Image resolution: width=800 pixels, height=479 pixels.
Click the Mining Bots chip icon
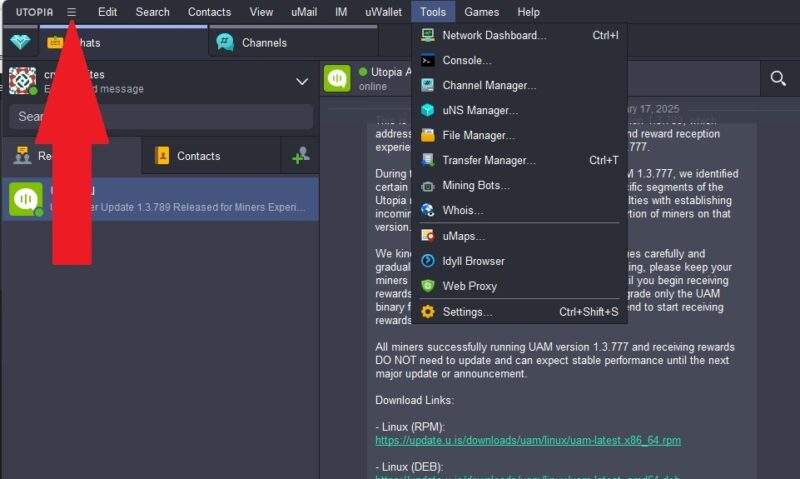point(428,186)
